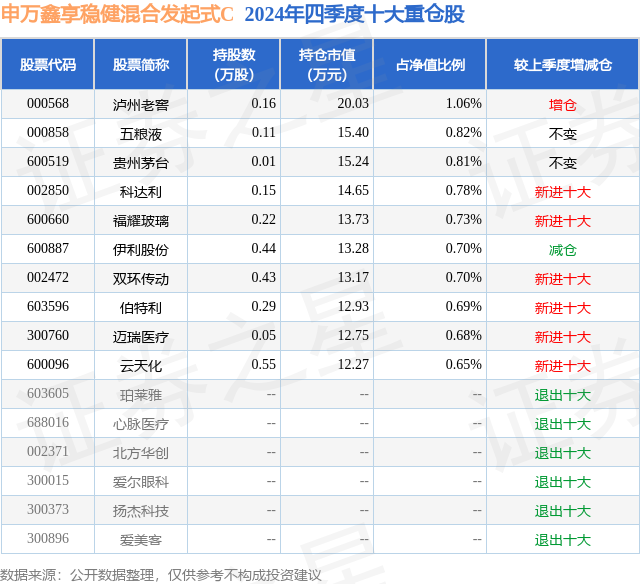Select stock name 云天化
The image size is (640, 584).
[141, 366]
